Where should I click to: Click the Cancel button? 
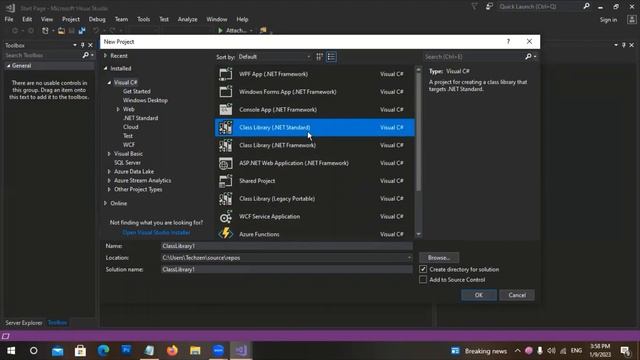517,295
